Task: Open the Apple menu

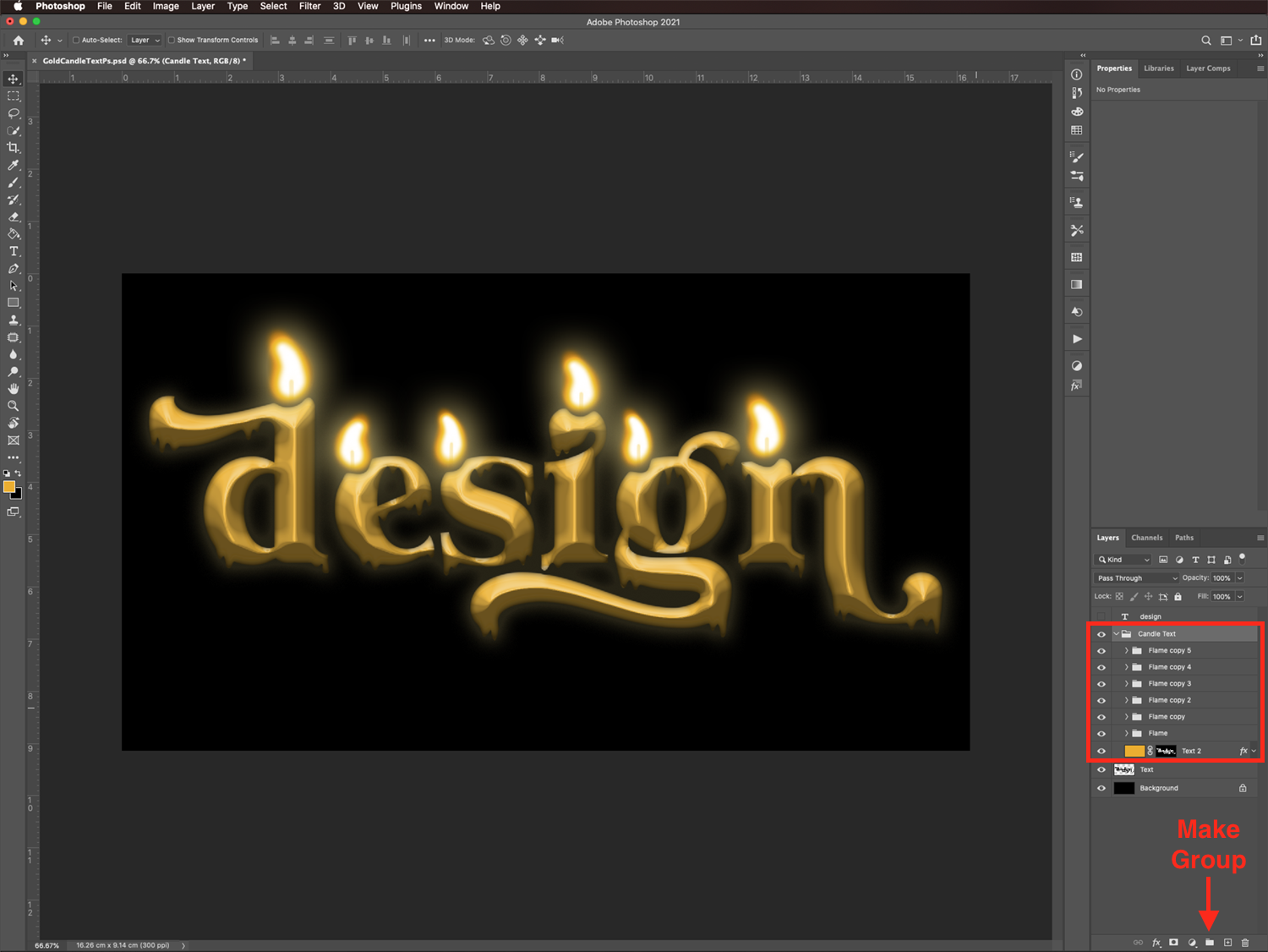Action: click(18, 6)
